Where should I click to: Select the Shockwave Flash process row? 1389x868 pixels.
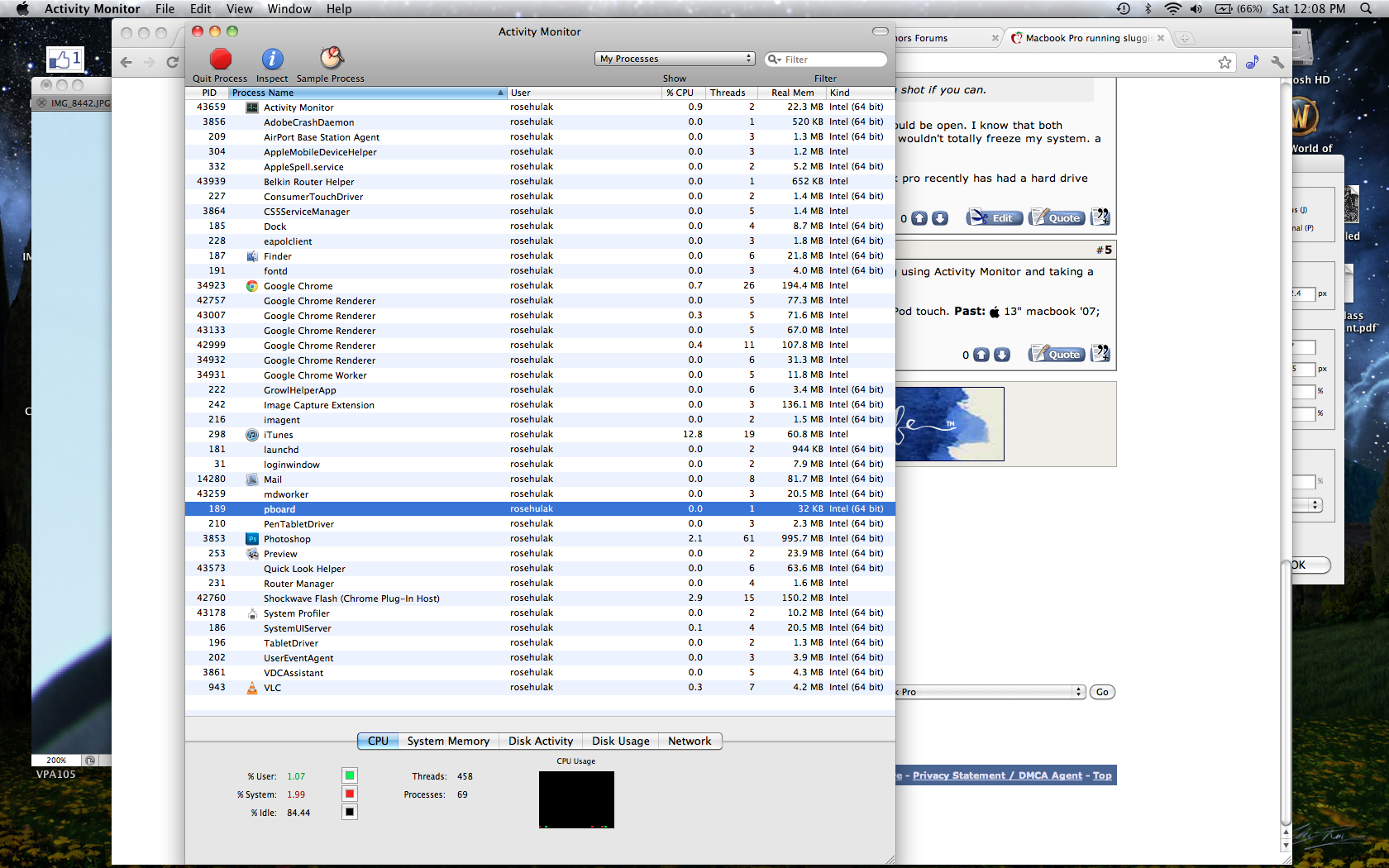(540, 599)
